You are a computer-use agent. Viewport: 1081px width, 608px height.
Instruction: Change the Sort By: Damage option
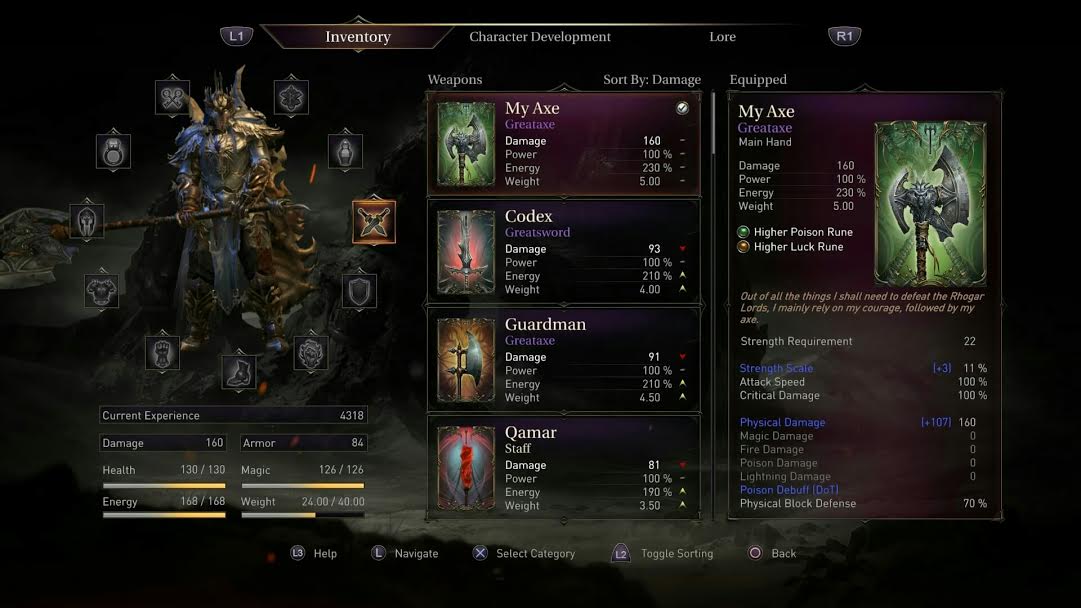click(x=651, y=79)
